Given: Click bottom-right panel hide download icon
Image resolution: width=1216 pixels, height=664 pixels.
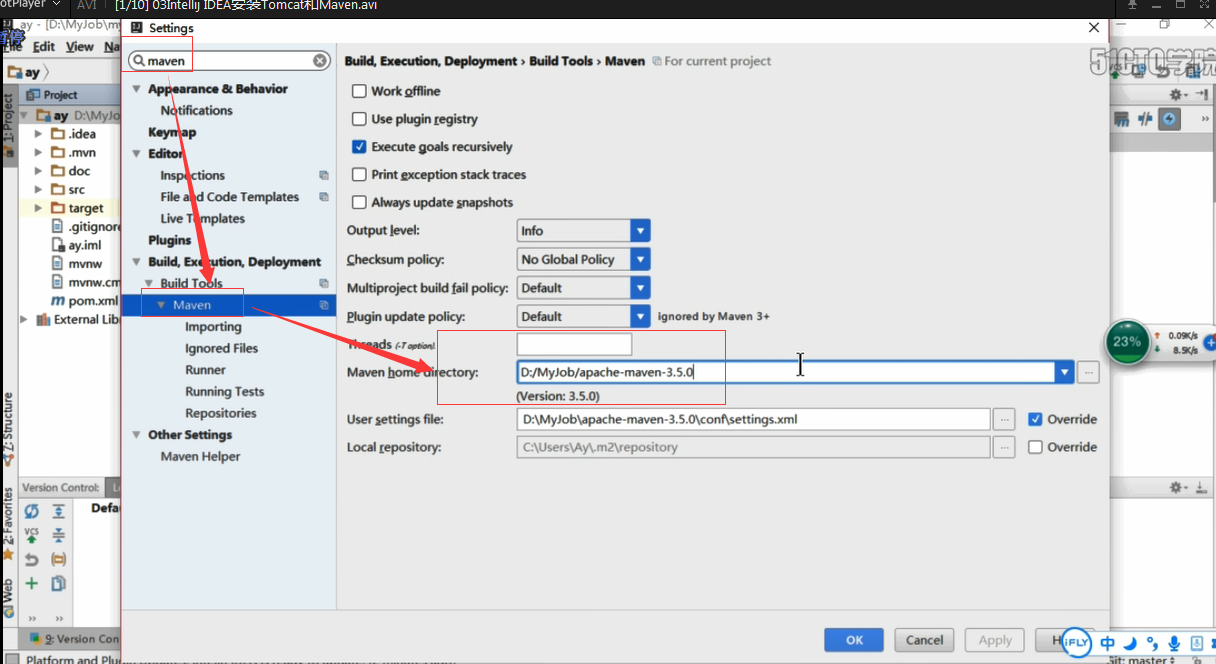Looking at the screenshot, I should pos(1201,487).
